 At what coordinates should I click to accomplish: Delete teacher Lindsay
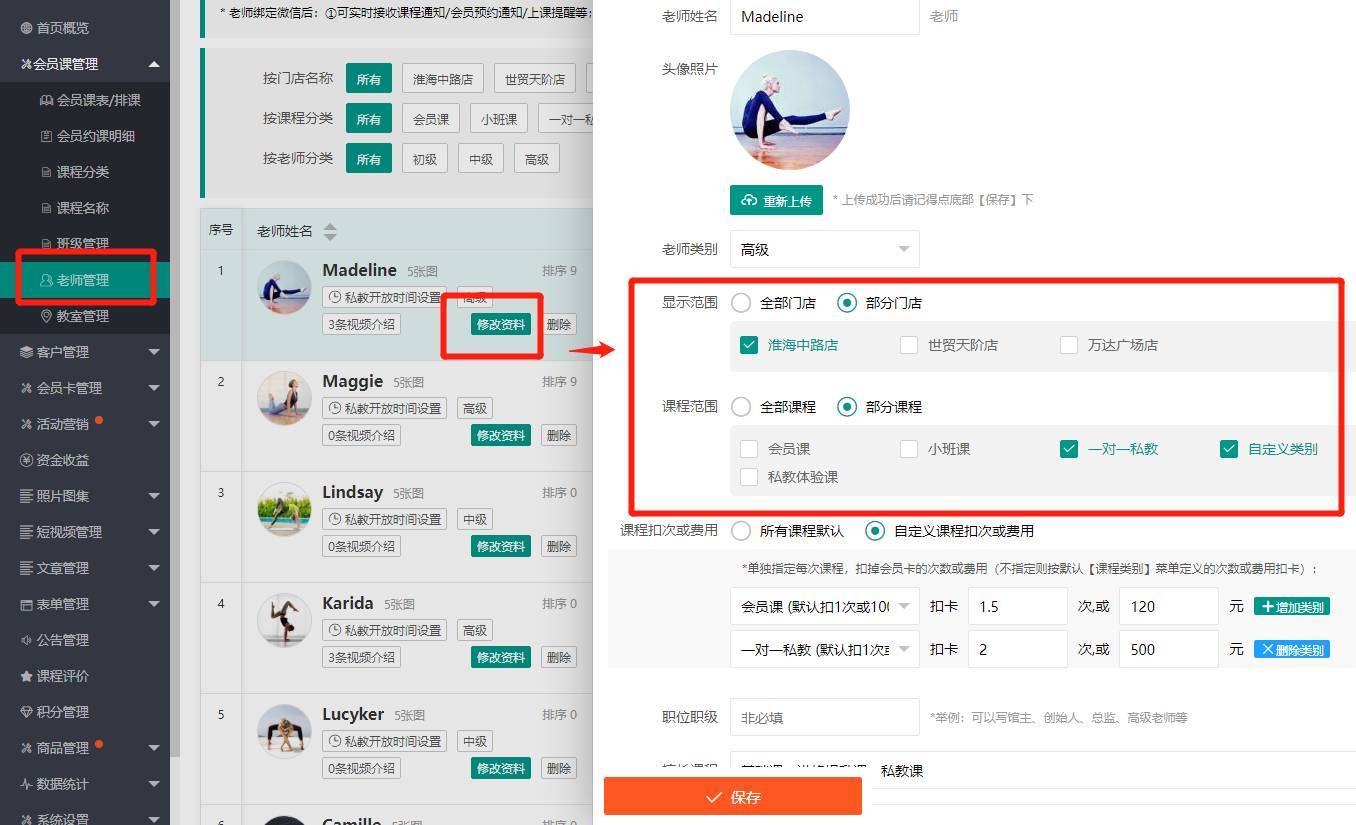559,546
